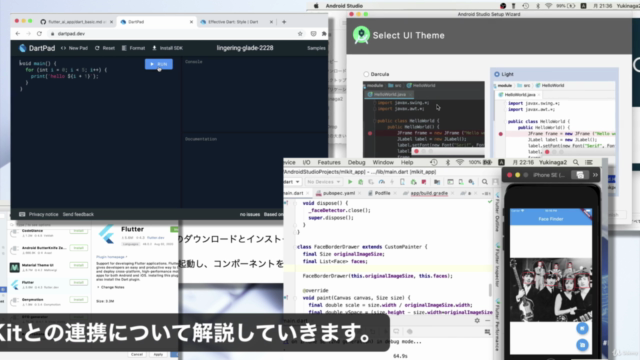The height and width of the screenshot is (360, 640).
Task: Click the red Stop icon in toolbar
Action: (x=424, y=182)
